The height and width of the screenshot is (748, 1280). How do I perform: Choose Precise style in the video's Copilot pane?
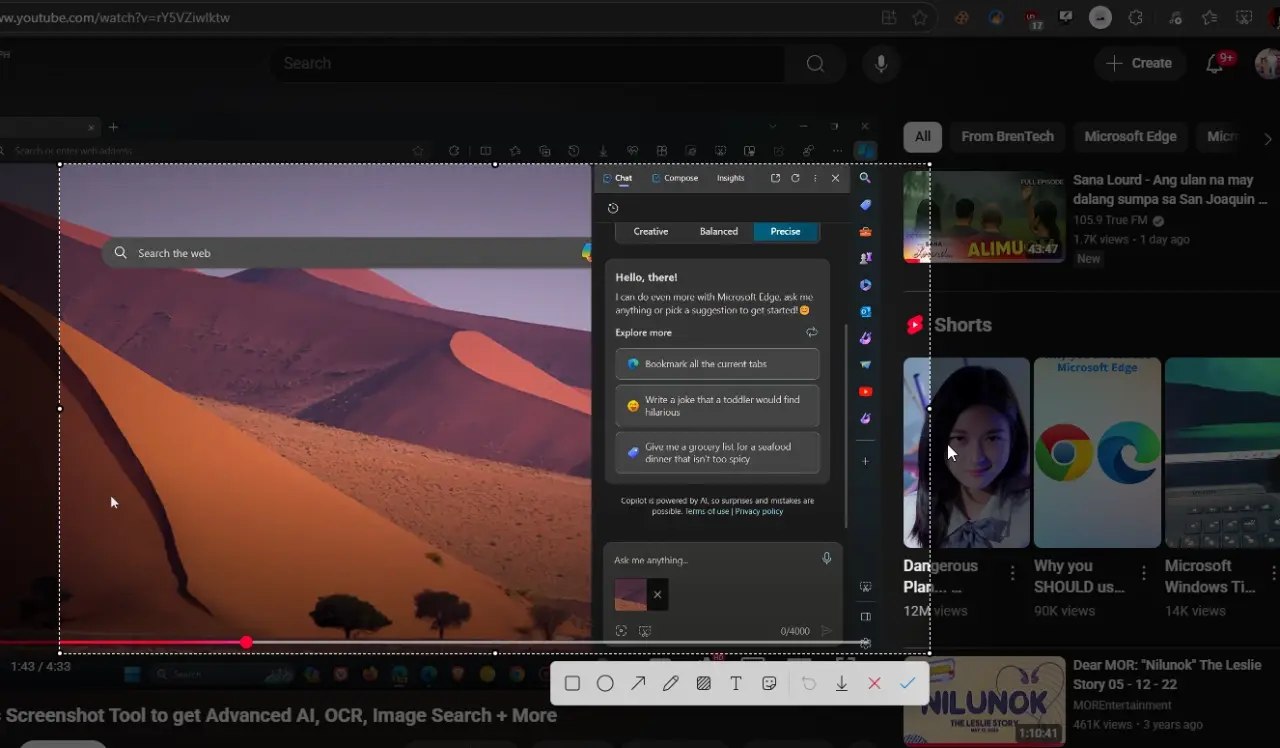785,231
